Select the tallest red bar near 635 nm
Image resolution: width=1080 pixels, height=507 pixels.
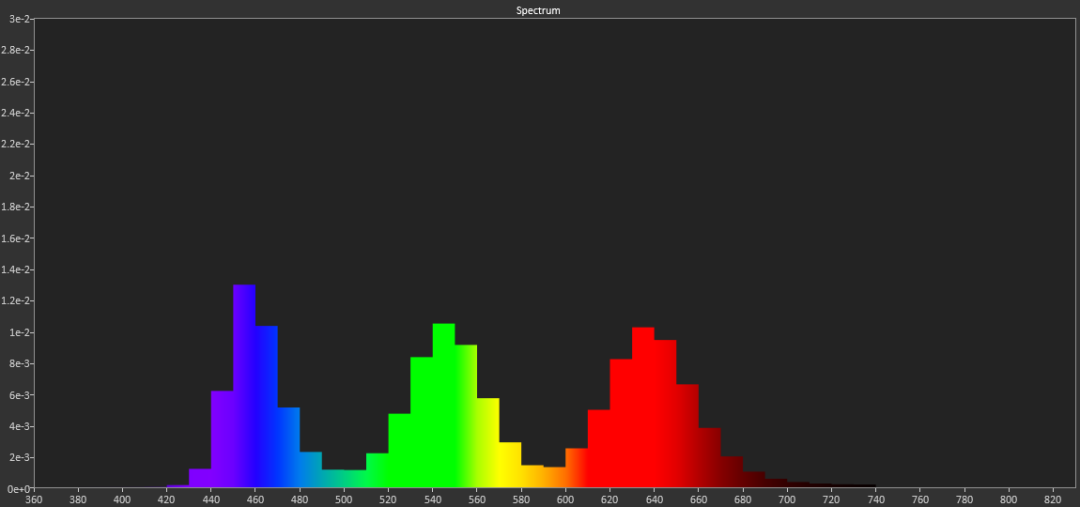tap(643, 408)
